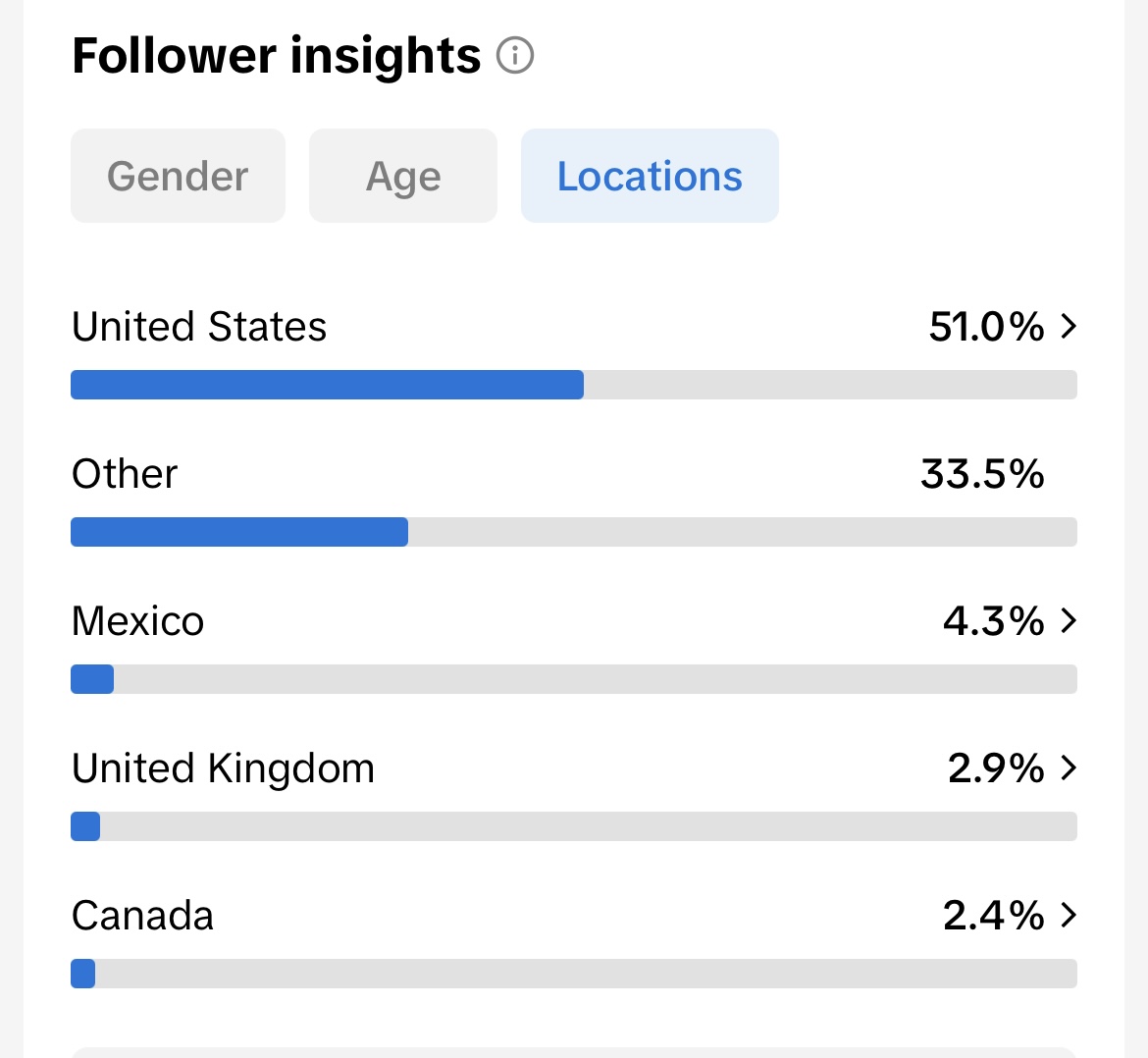Expand United Kingdom chevron arrow
1148x1058 pixels.
pyautogui.click(x=1069, y=768)
